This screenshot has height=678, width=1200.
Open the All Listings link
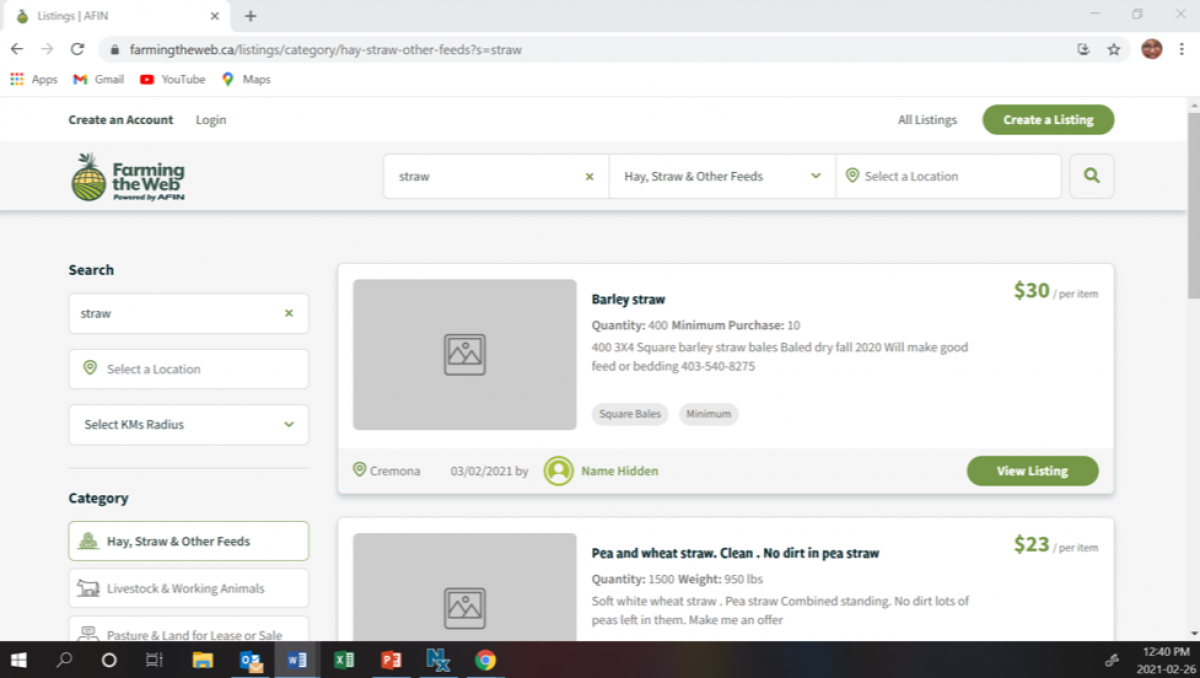tap(927, 120)
